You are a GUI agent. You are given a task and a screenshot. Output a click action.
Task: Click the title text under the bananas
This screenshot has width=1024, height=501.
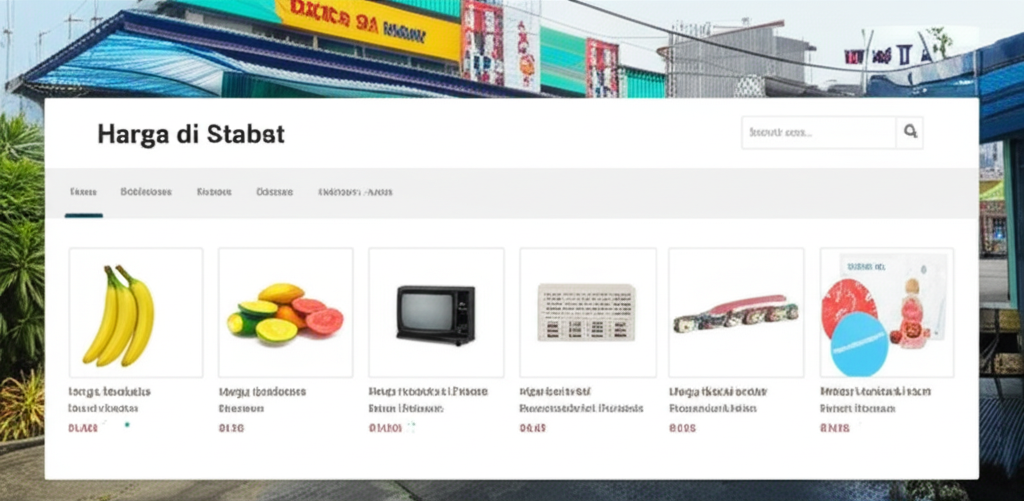click(x=109, y=400)
